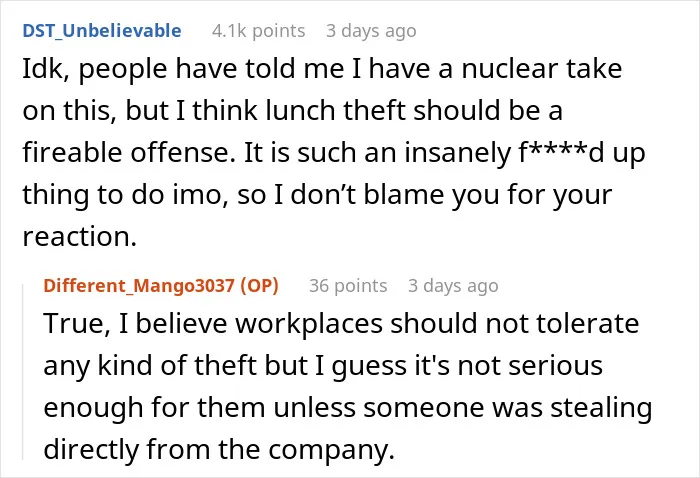Image resolution: width=700 pixels, height=478 pixels.
Task: Click "Idk," at the start of the comment
Action: (46, 69)
